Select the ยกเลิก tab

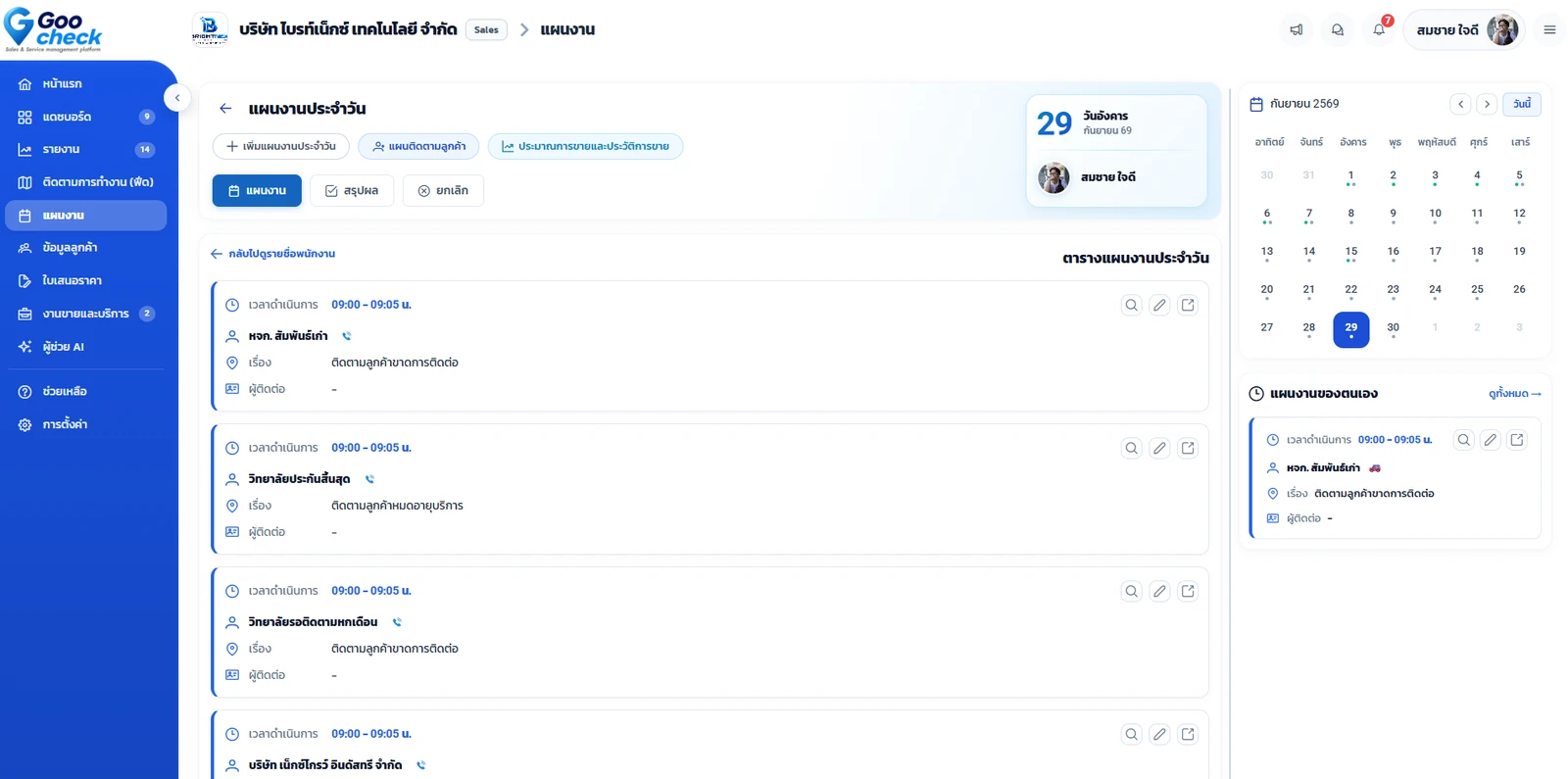click(443, 190)
